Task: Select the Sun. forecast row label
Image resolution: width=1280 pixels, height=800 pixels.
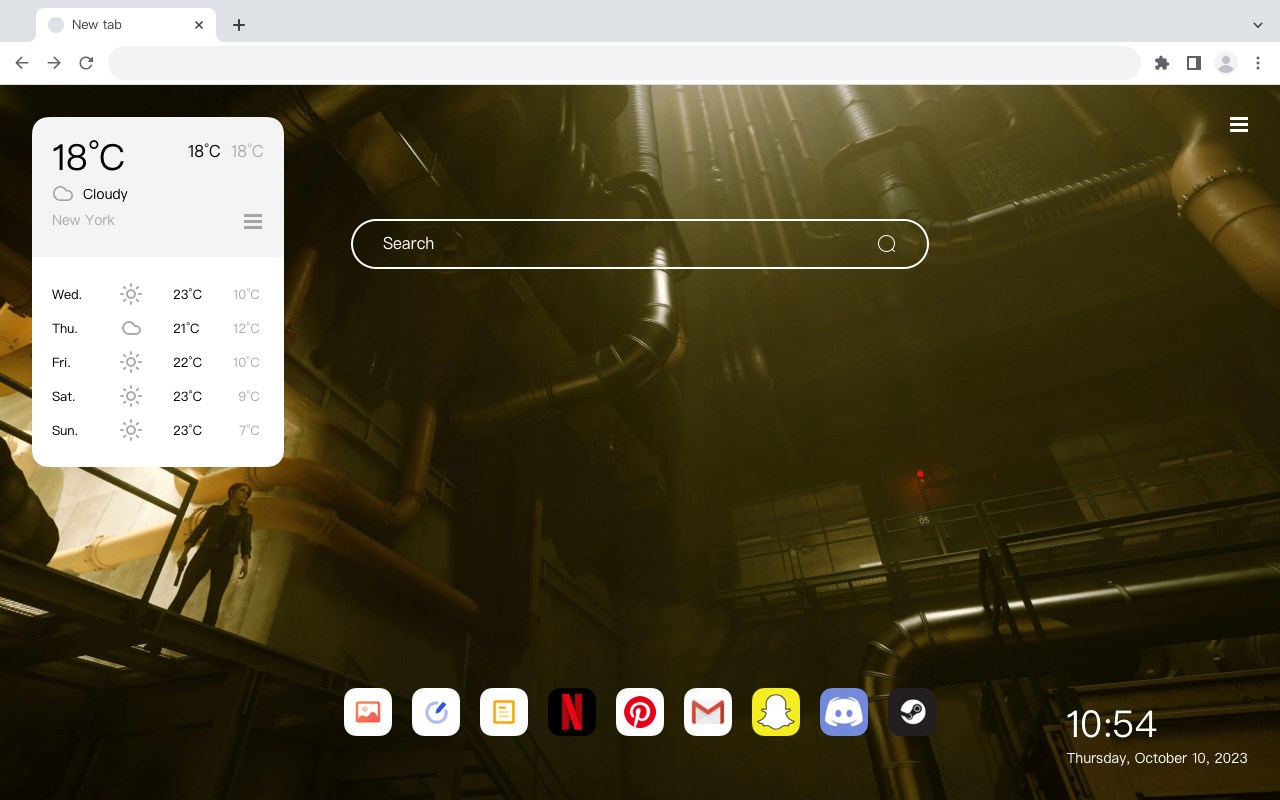Action: coord(65,430)
